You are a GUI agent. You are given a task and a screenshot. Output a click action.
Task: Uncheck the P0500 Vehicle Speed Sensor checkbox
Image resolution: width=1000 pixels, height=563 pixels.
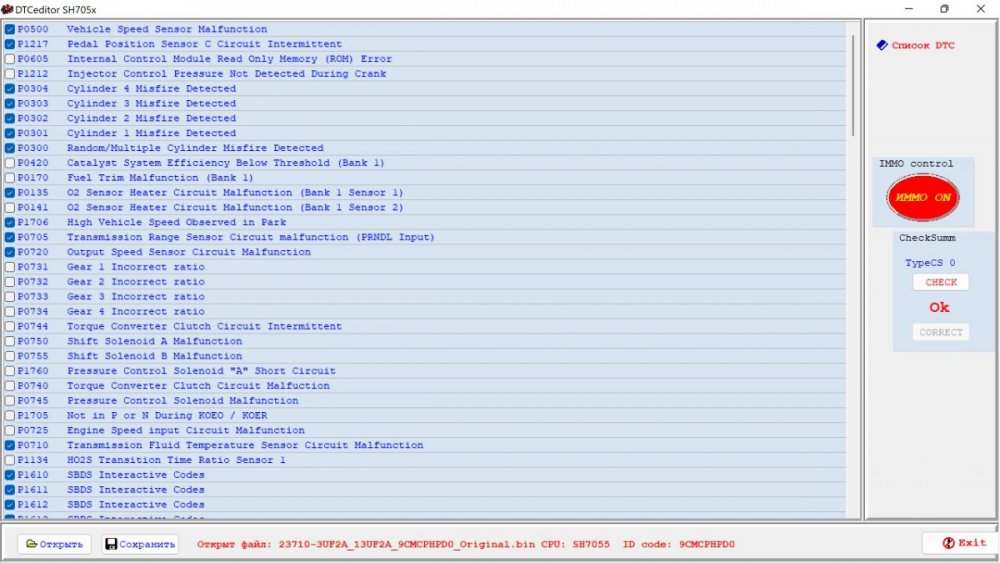[x=10, y=29]
